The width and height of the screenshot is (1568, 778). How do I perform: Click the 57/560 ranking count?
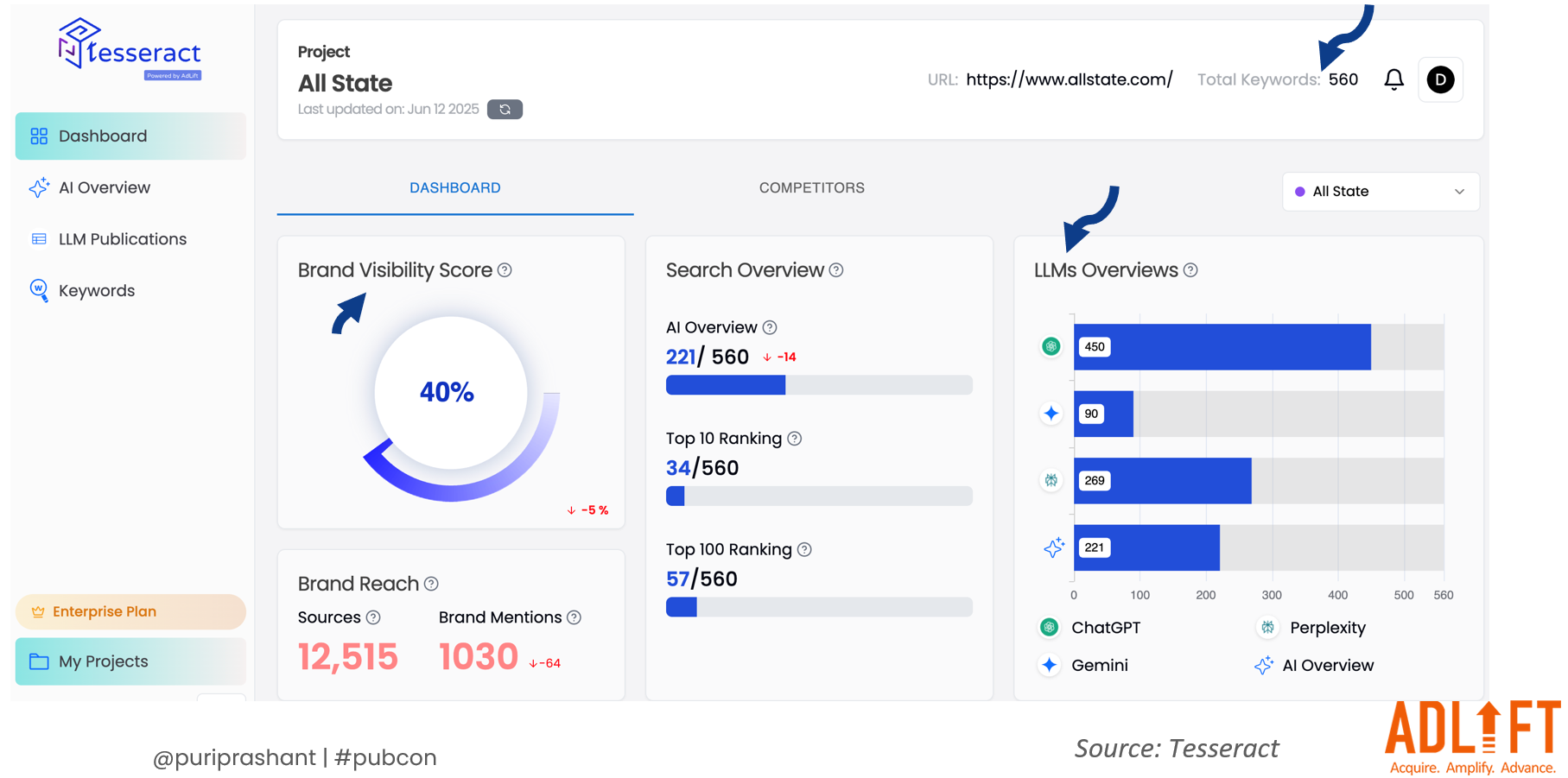point(701,579)
